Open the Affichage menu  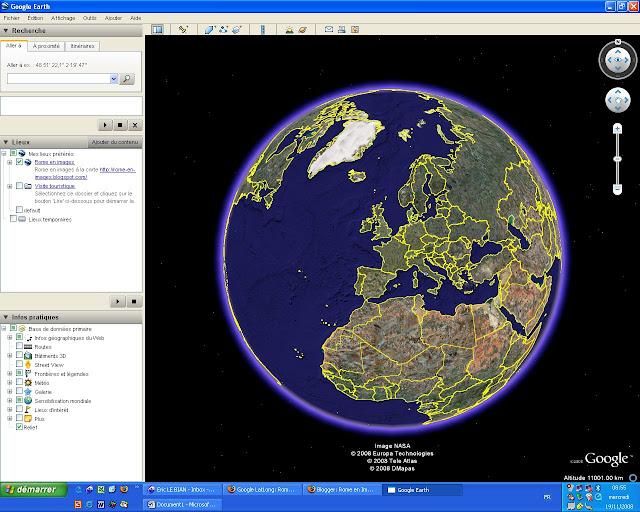point(63,18)
